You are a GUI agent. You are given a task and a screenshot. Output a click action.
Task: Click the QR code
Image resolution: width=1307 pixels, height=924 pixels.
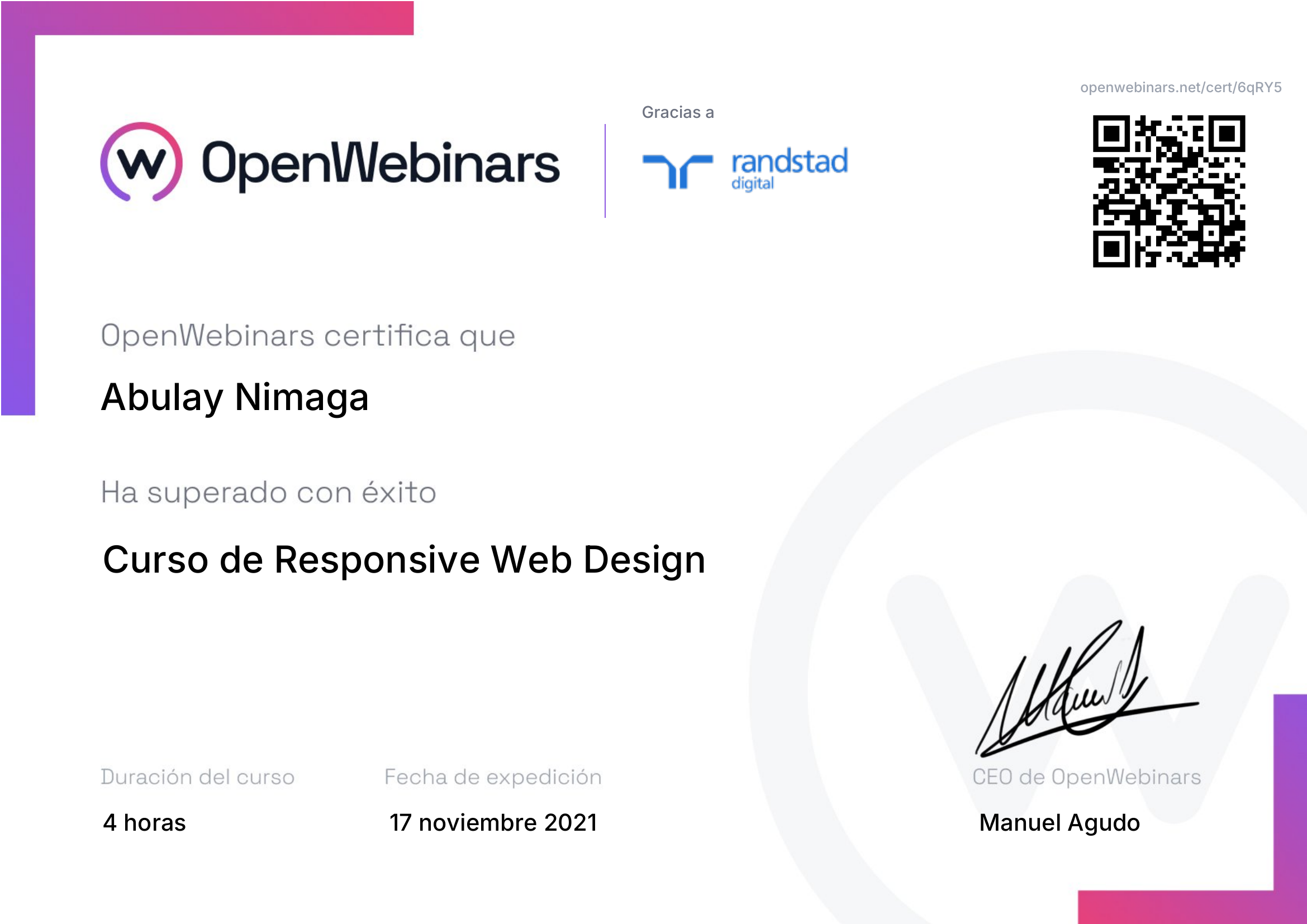(1168, 191)
